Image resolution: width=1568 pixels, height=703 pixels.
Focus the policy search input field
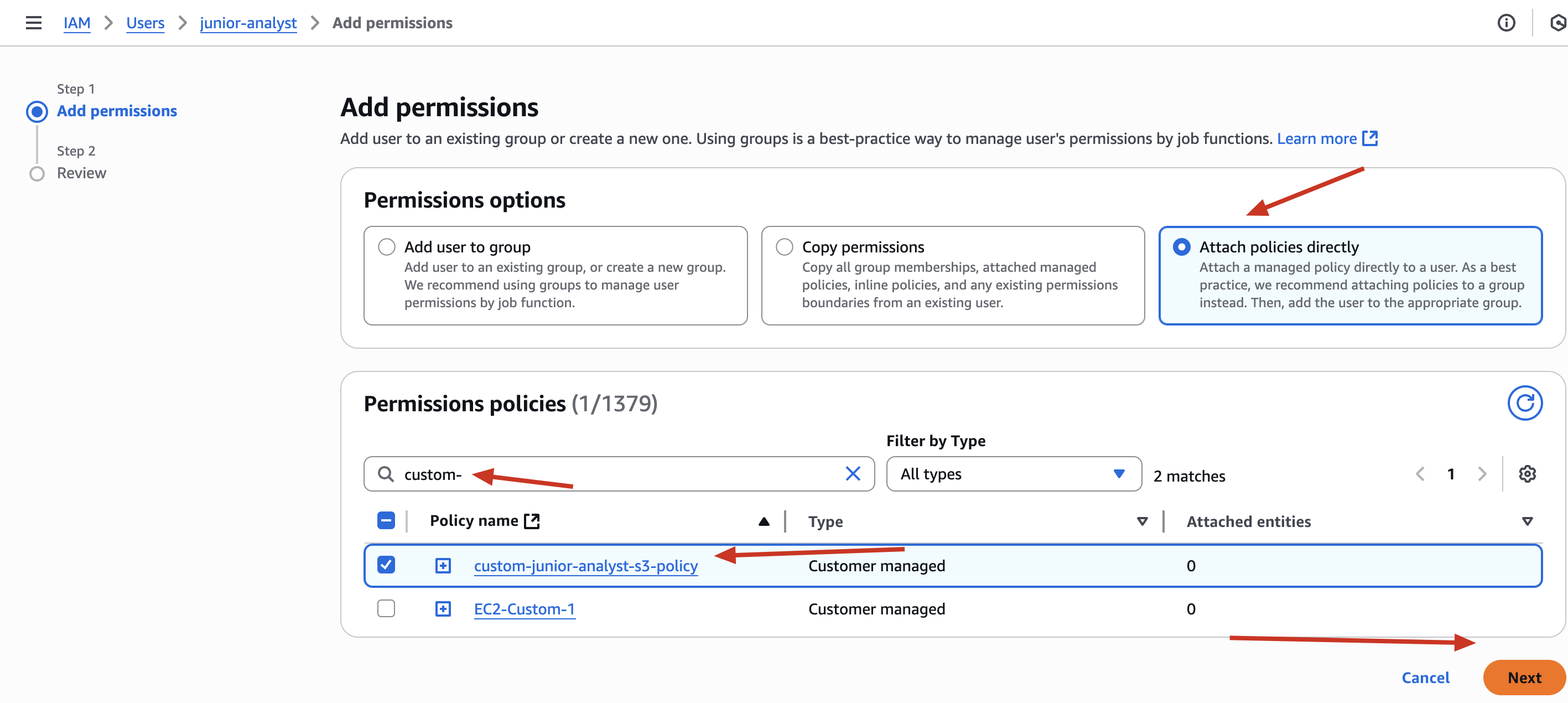(x=618, y=473)
